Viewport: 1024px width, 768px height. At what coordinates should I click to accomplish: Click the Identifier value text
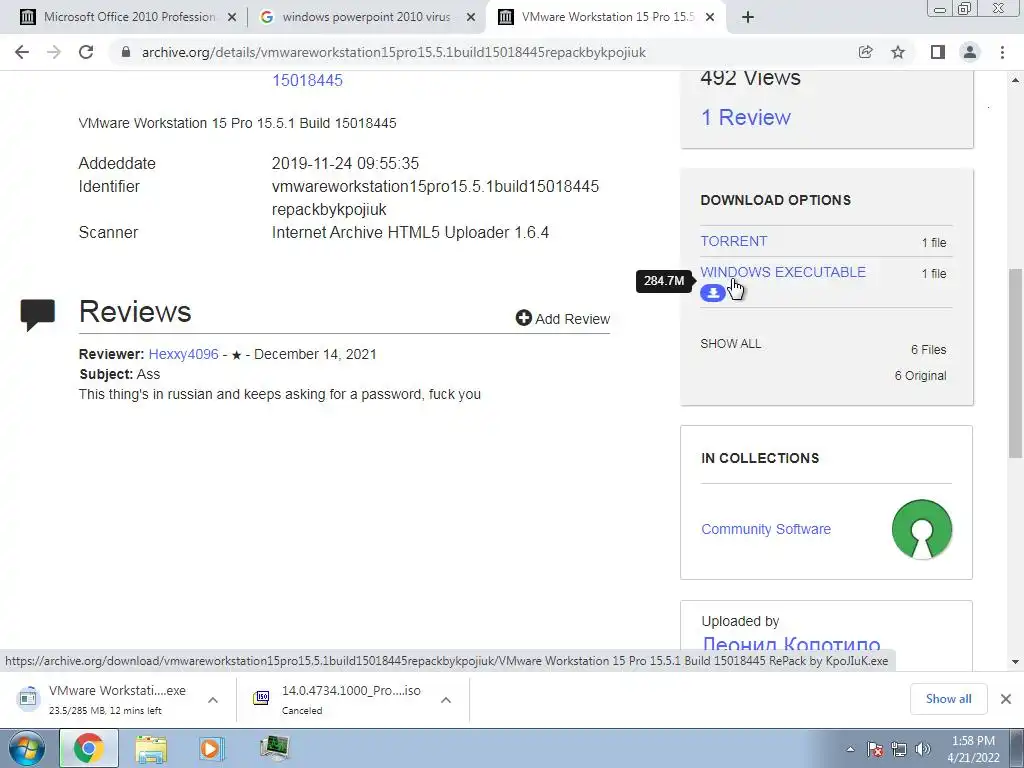click(435, 198)
